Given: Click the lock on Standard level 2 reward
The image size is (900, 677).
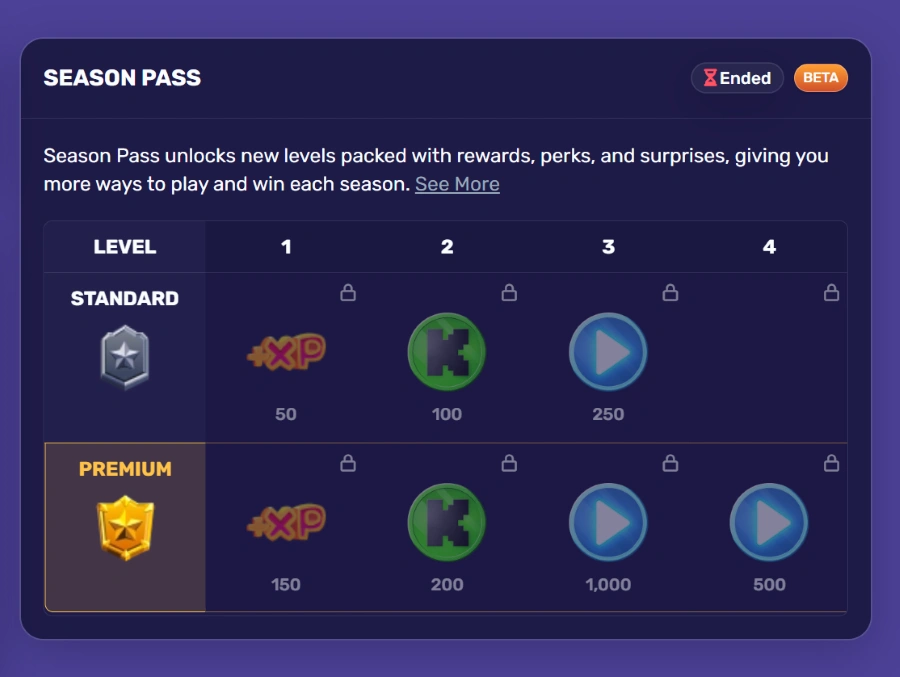Looking at the screenshot, I should point(509,293).
